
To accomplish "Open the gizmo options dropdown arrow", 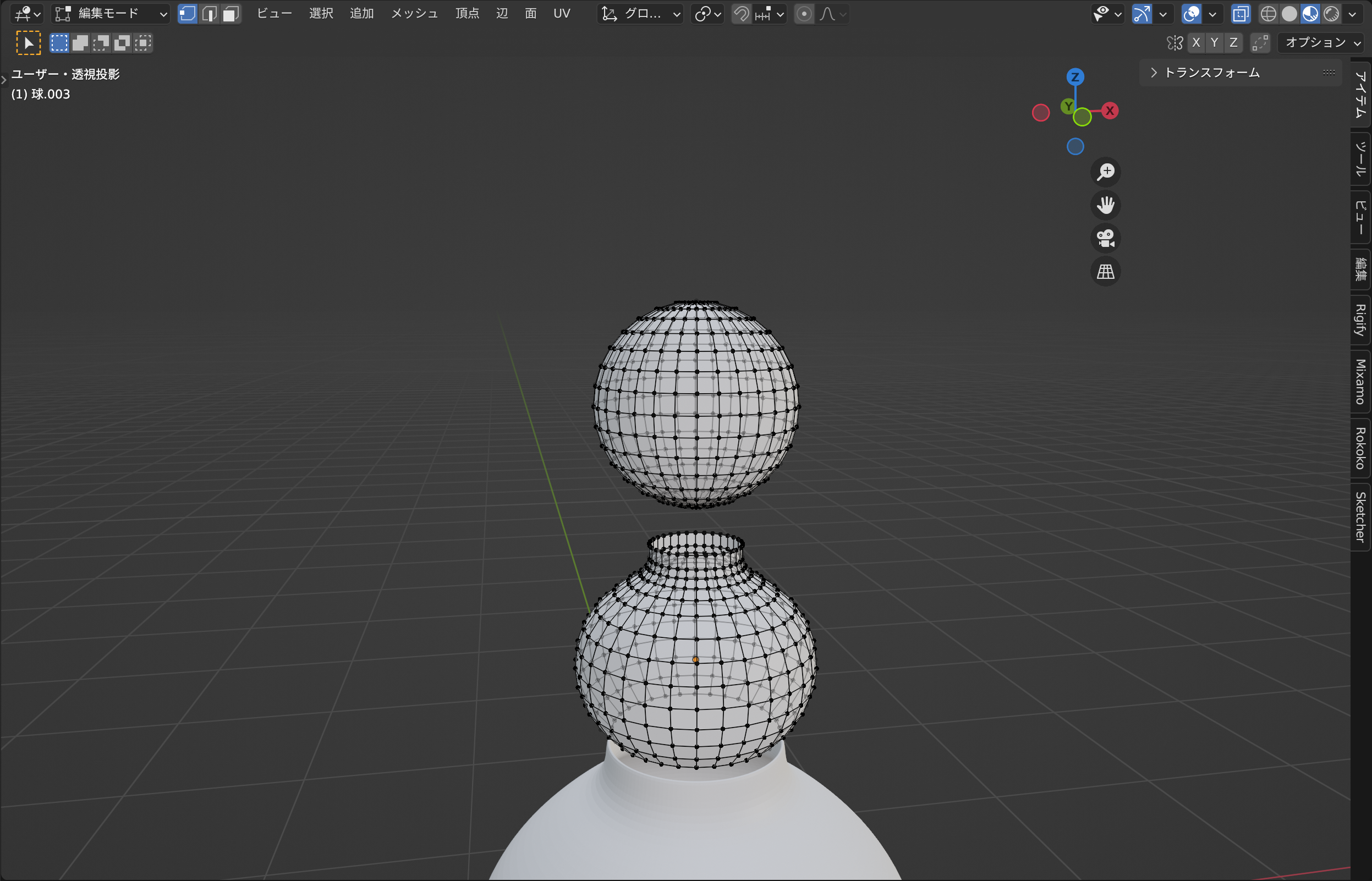I will pos(1162,14).
